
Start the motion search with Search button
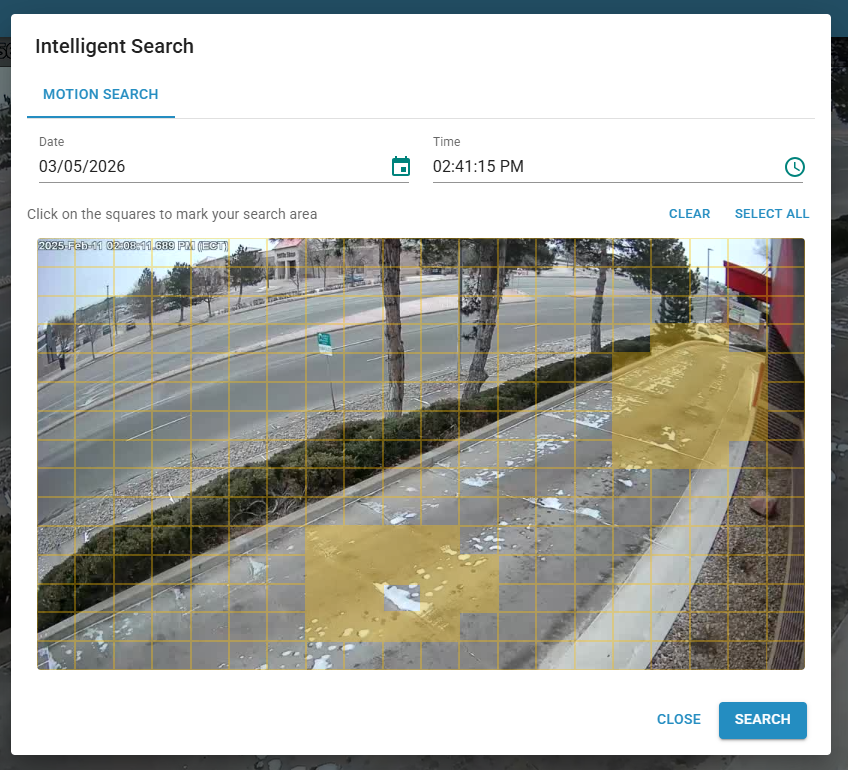click(762, 720)
